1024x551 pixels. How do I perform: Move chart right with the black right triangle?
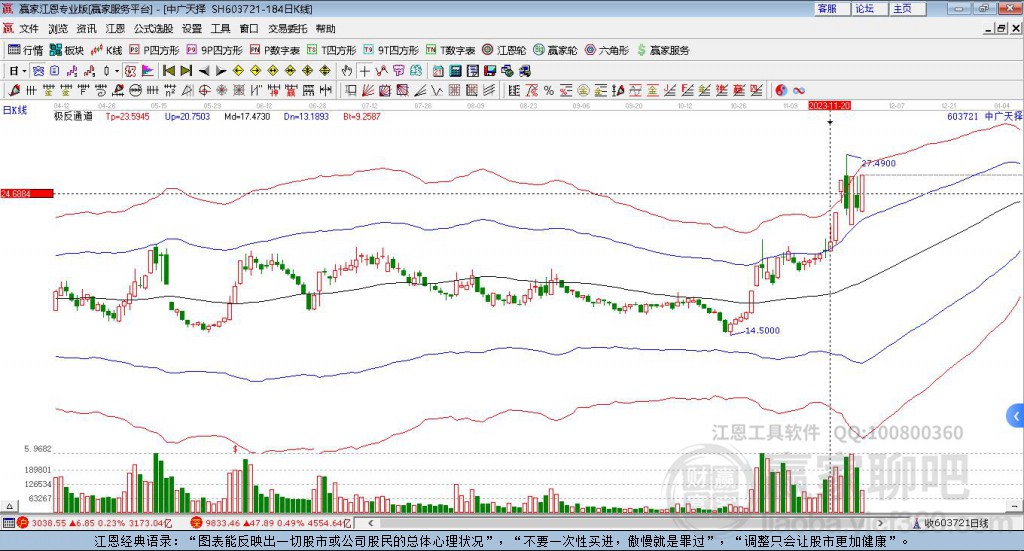tap(221, 71)
